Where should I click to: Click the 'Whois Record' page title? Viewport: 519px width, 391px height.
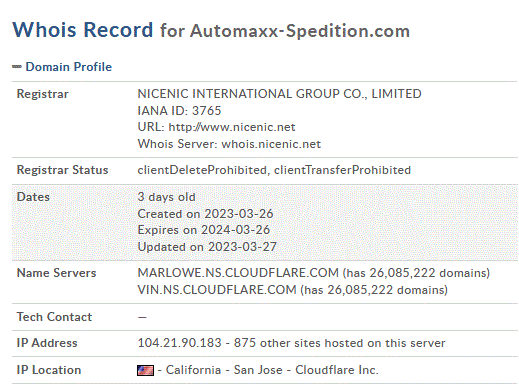coord(83,30)
